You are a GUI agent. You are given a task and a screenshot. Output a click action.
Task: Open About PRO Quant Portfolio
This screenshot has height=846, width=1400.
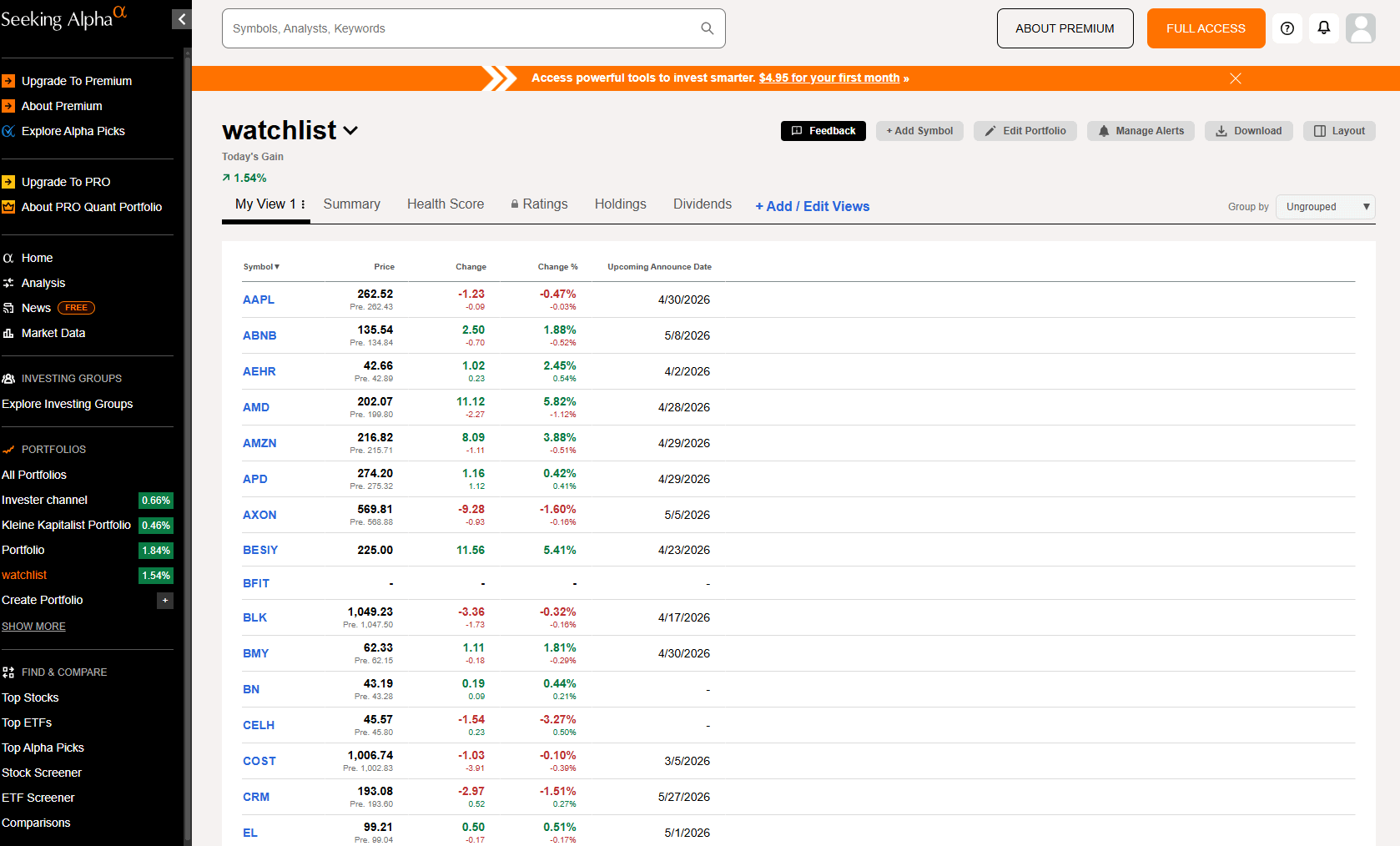pos(92,207)
